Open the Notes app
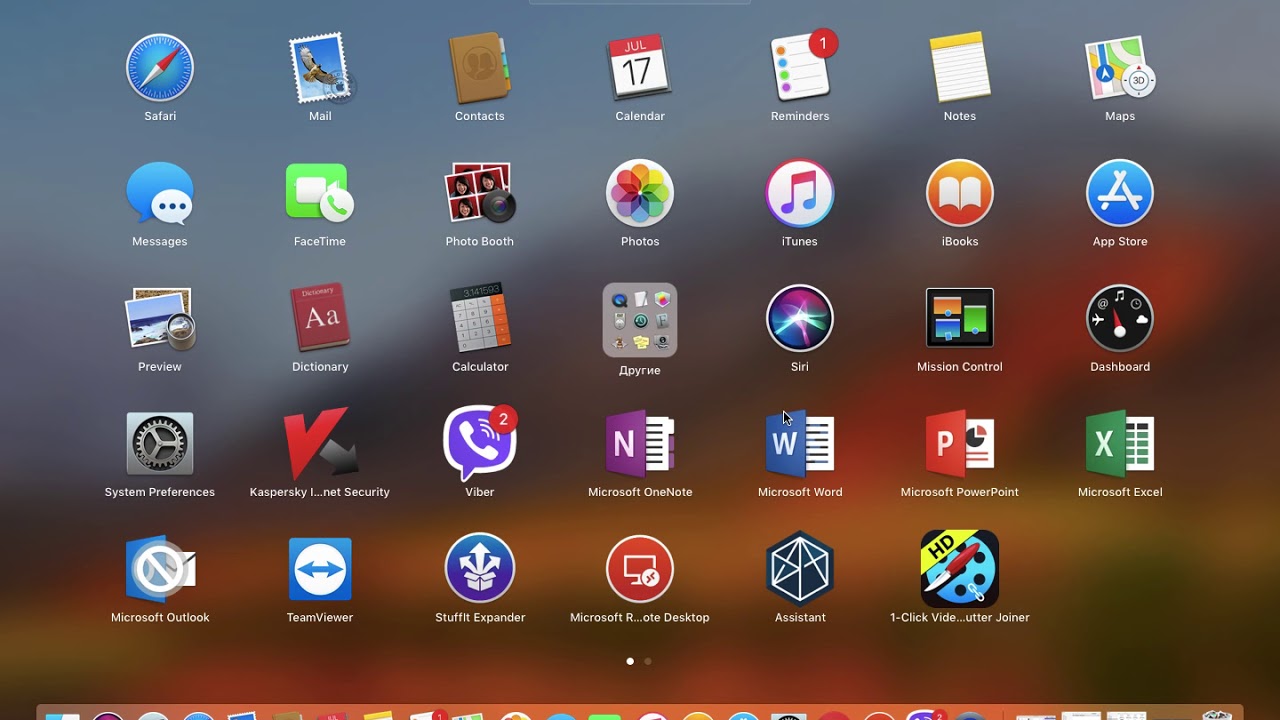The height and width of the screenshot is (720, 1280). (960, 69)
